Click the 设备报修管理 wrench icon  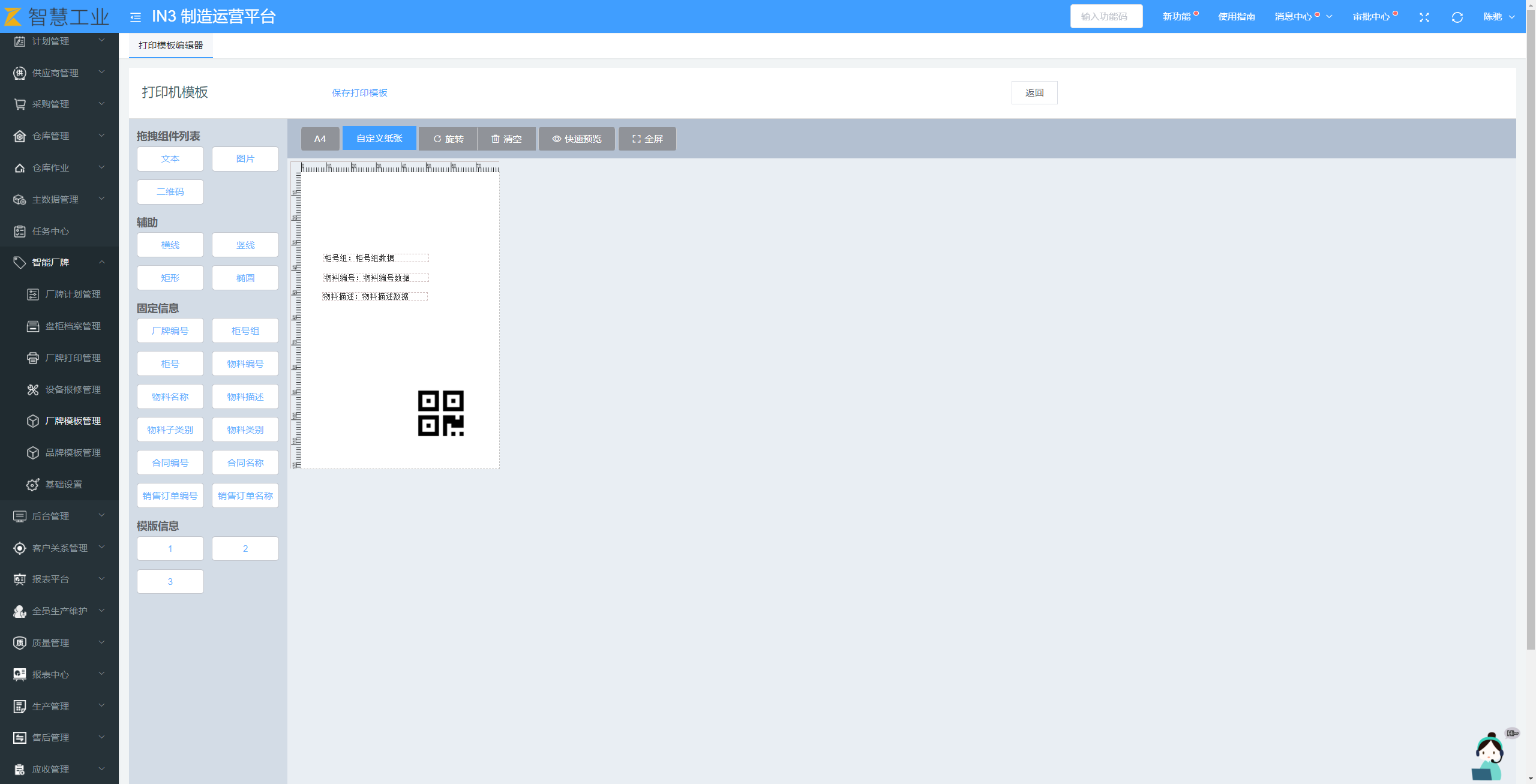coord(33,390)
